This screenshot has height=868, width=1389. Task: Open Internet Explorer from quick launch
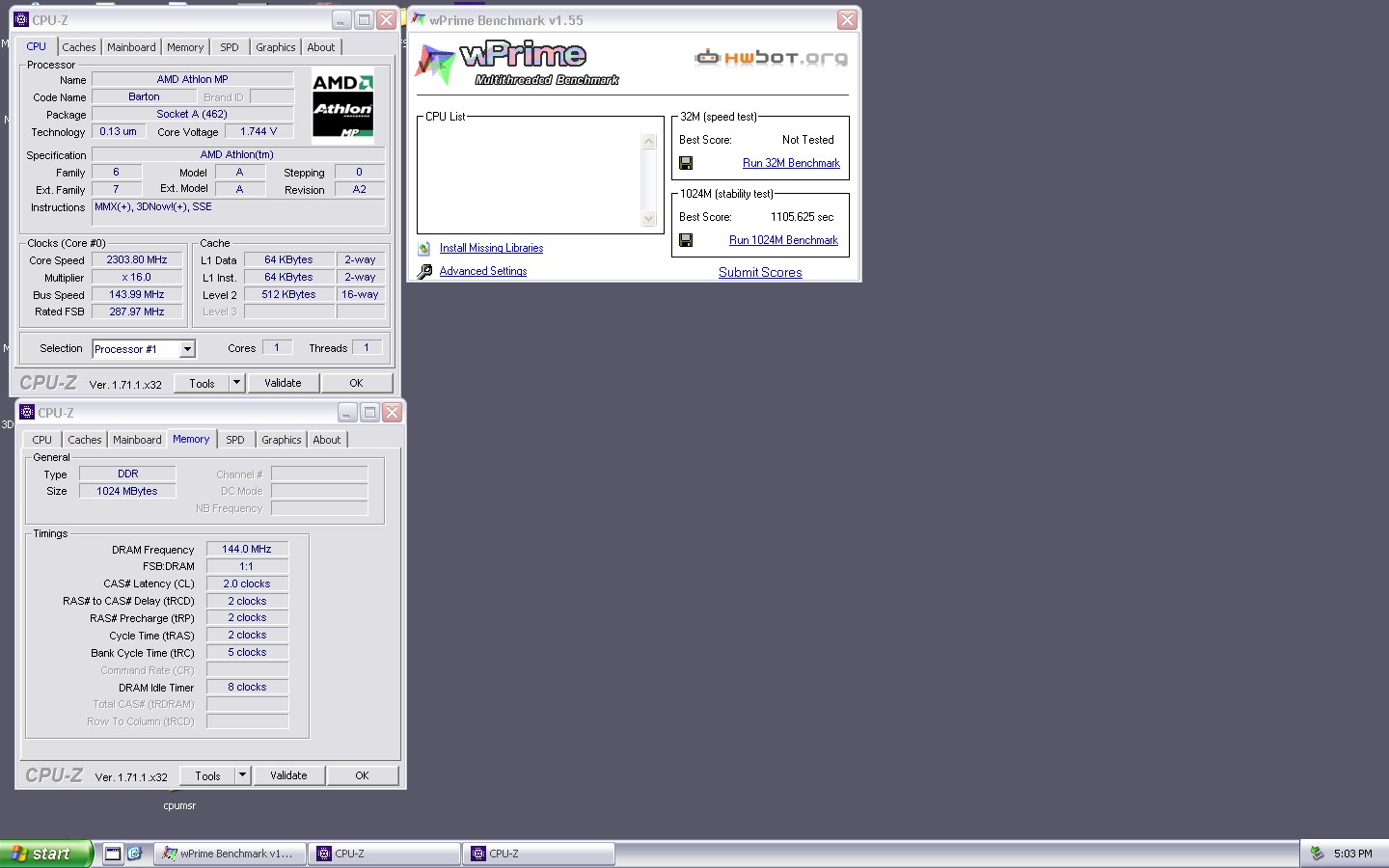point(135,854)
